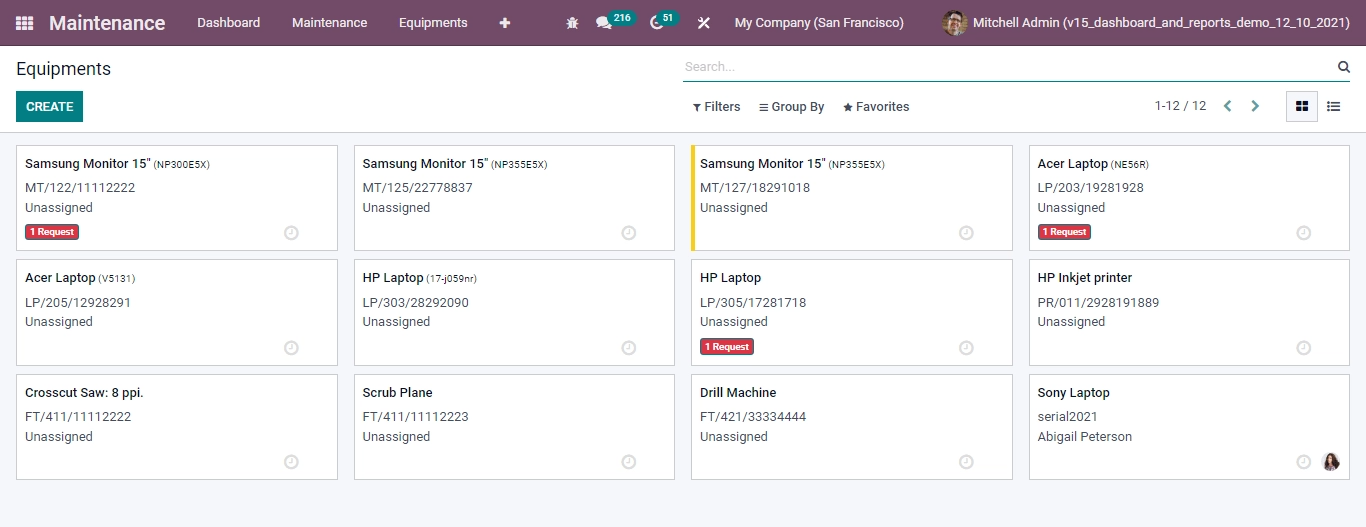
Task: Open activity clock on HP Inkjet printer card
Action: (1304, 348)
